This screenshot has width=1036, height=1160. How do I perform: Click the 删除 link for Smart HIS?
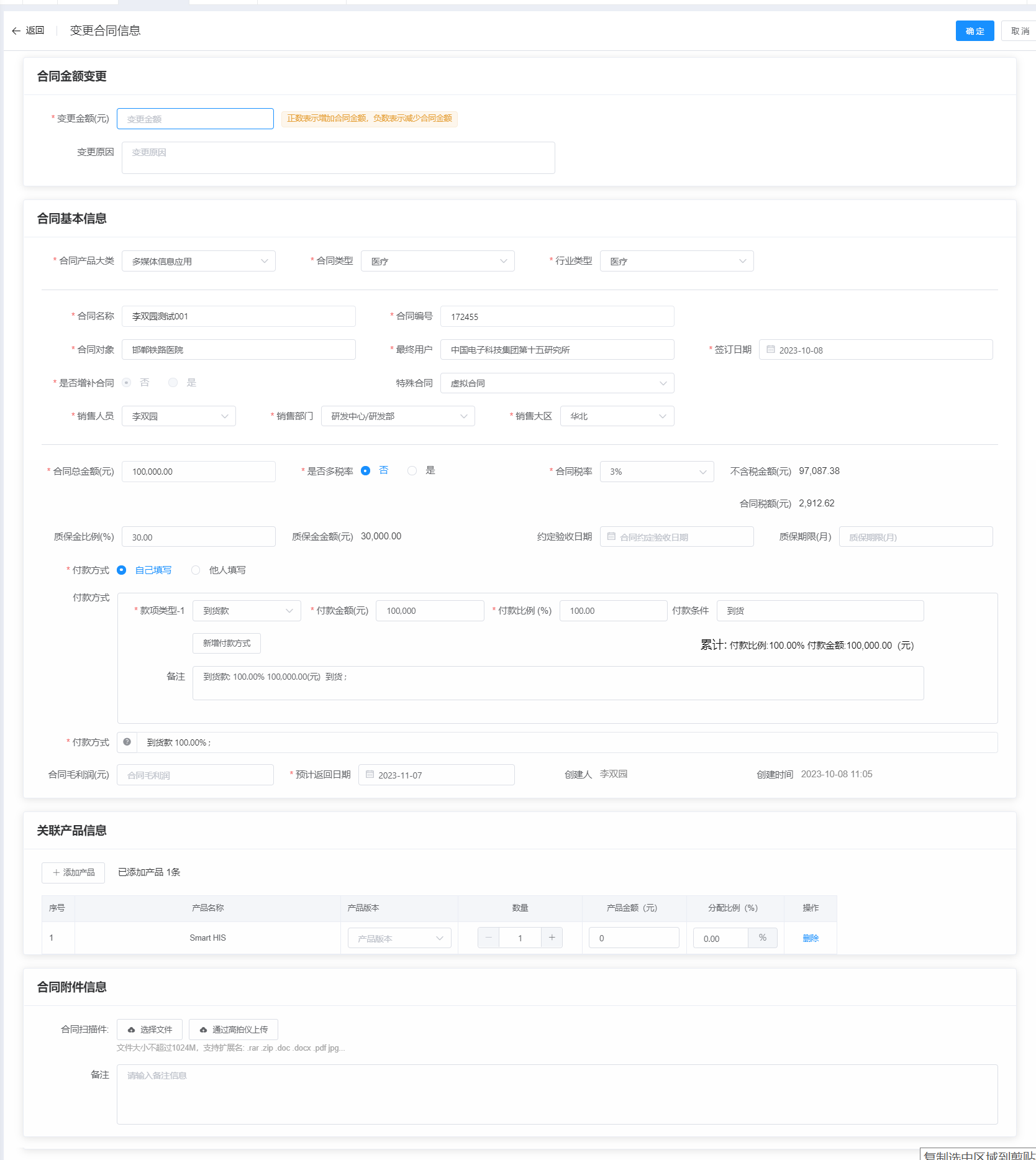point(810,938)
